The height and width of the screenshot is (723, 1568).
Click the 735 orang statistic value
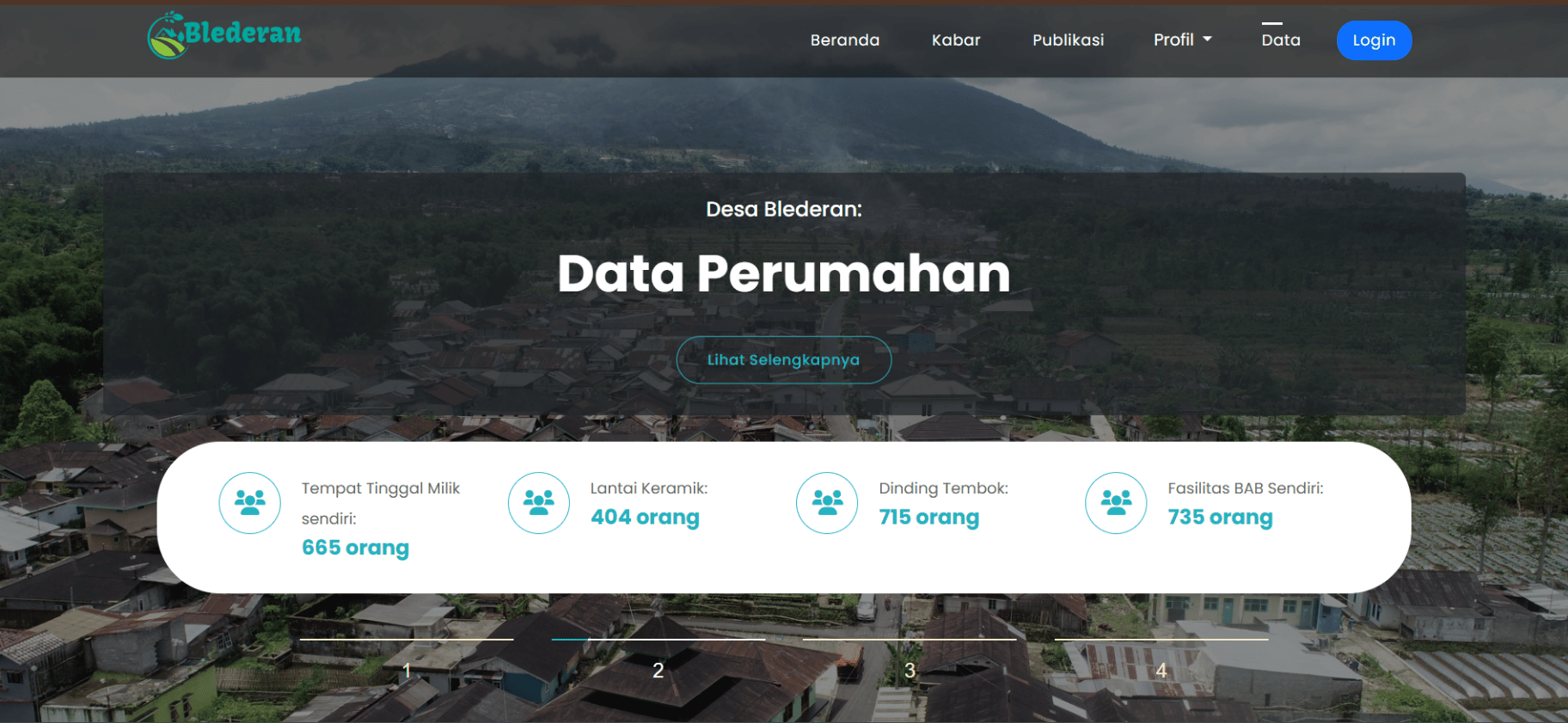pos(1220,518)
